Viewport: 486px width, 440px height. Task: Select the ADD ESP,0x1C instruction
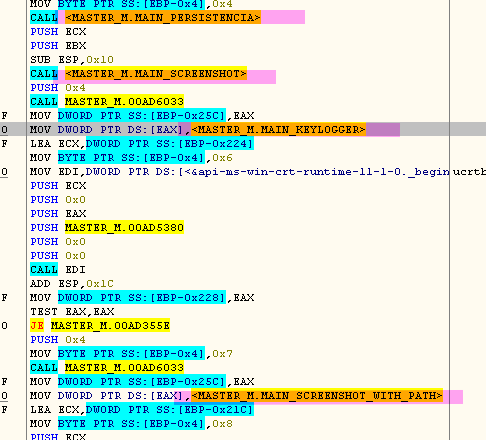click(72, 284)
